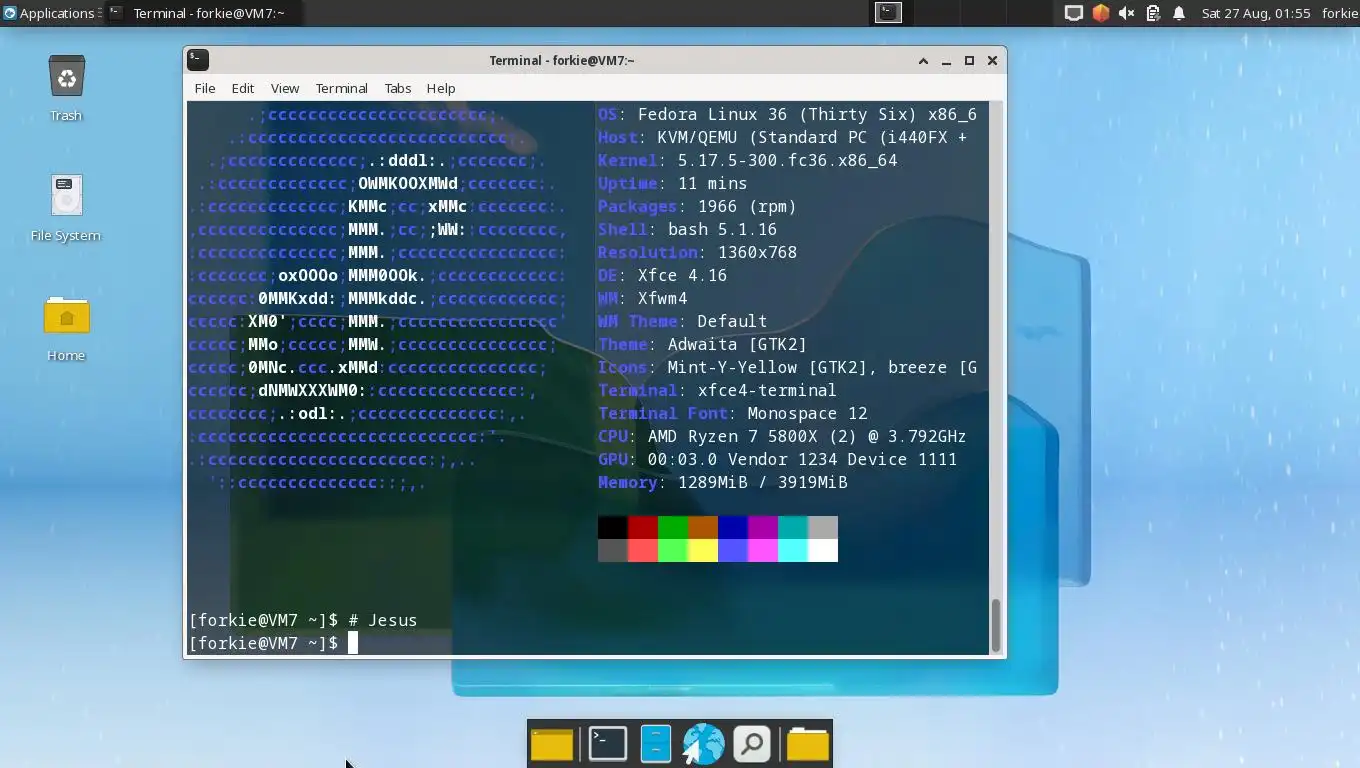
Task: Click the orange hexagon tray icon
Action: pyautogui.click(x=1100, y=13)
